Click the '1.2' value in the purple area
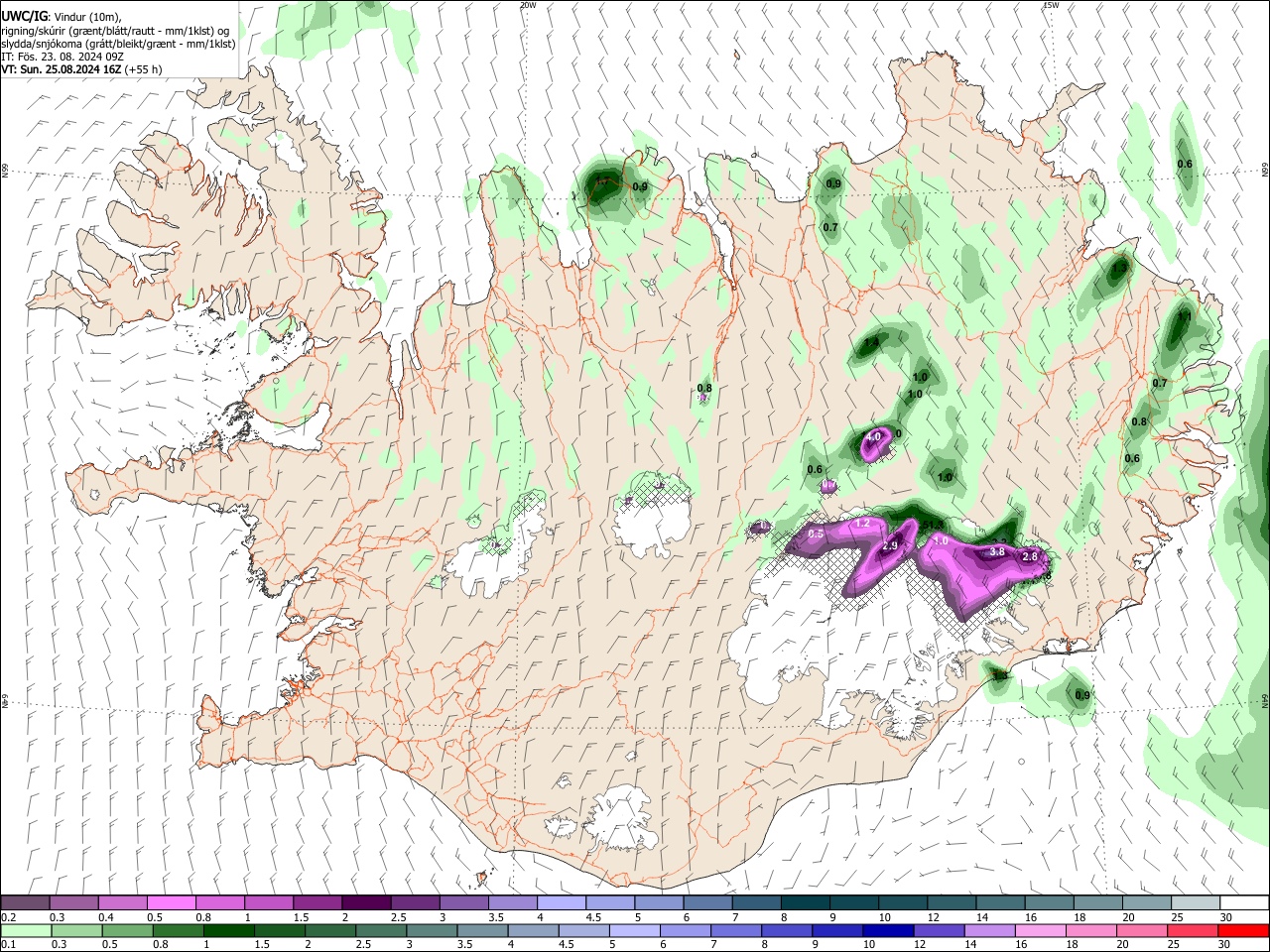 [x=862, y=524]
